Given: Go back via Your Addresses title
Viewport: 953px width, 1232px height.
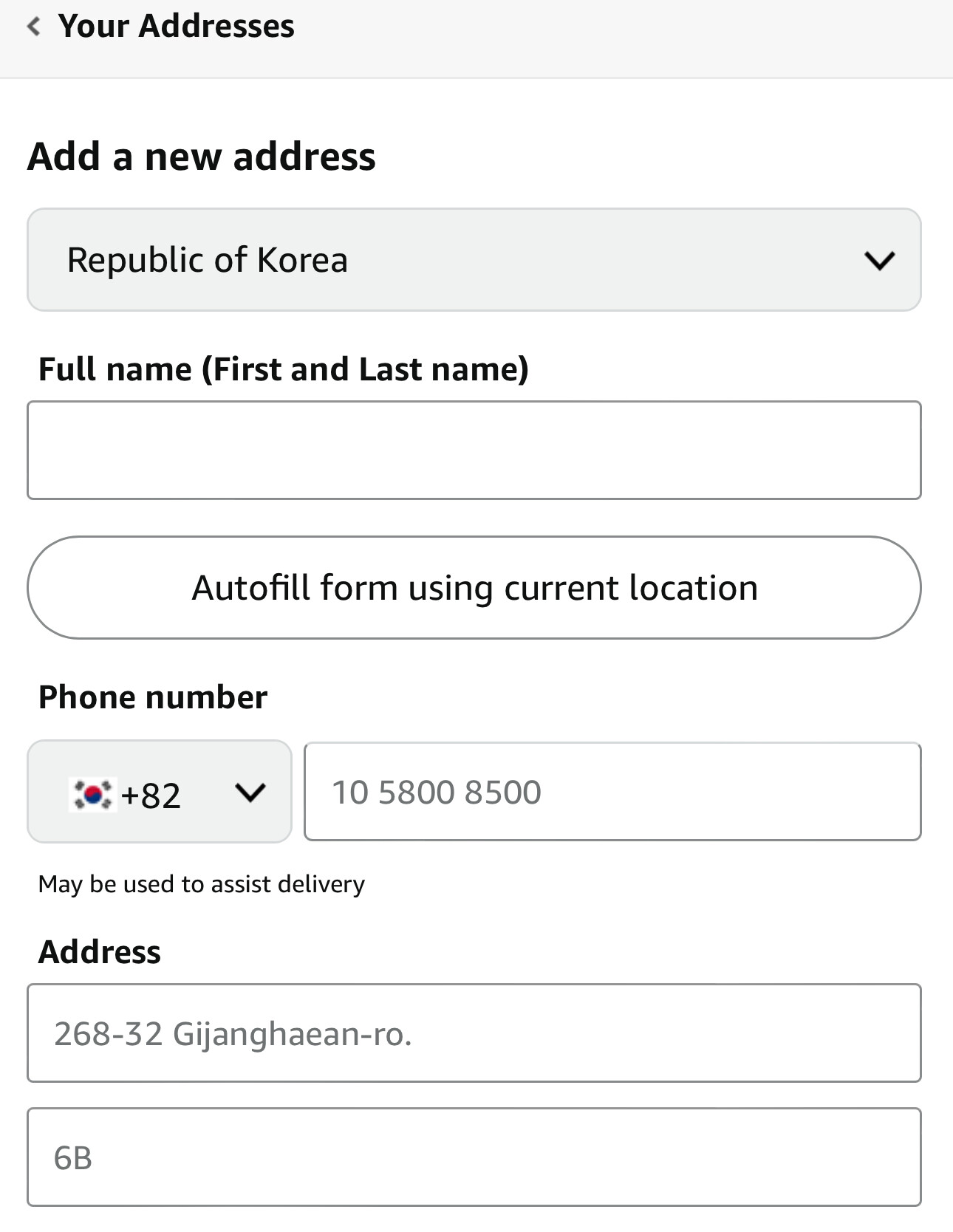Looking at the screenshot, I should click(x=176, y=27).
